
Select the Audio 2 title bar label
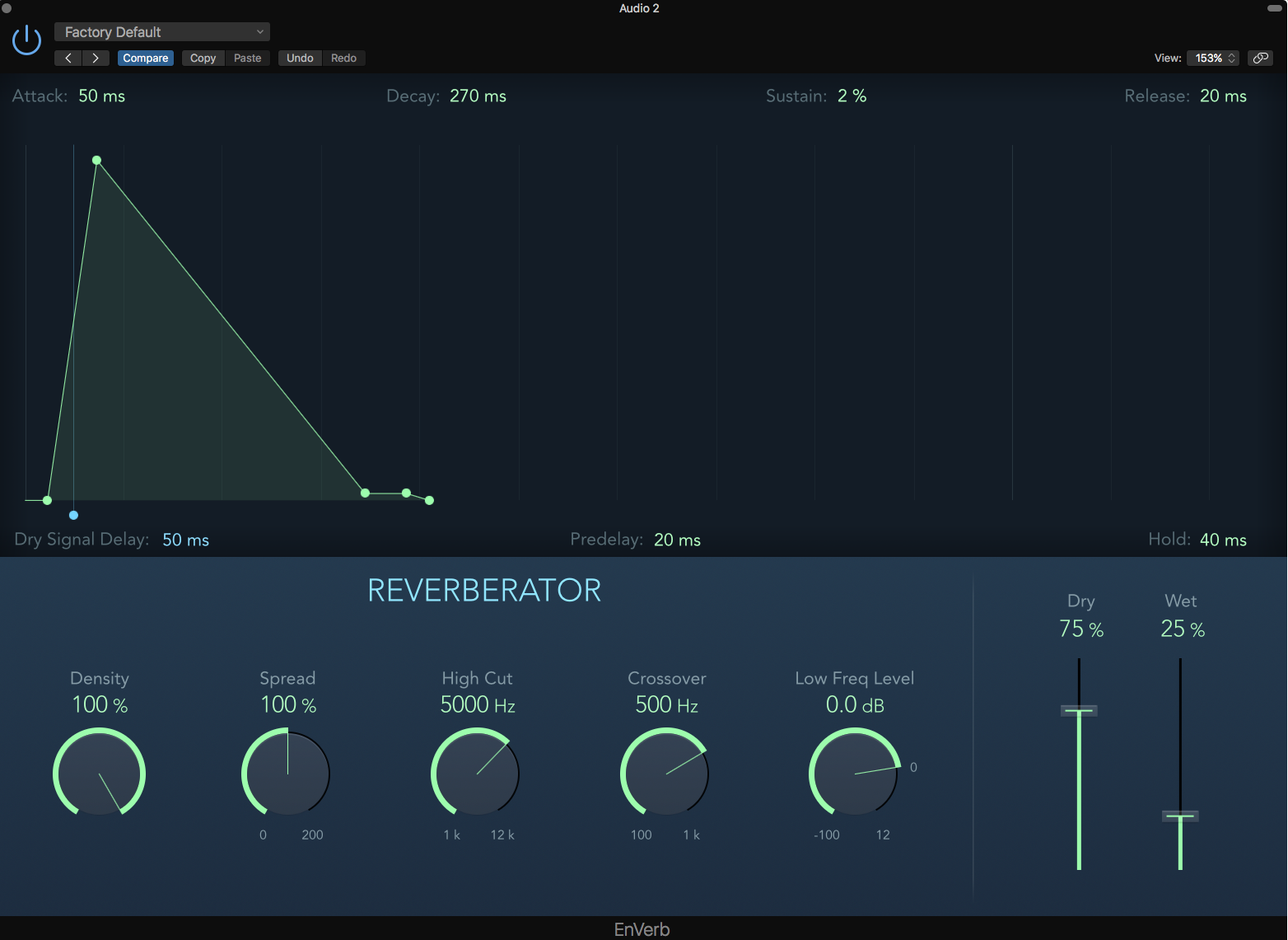click(x=639, y=8)
